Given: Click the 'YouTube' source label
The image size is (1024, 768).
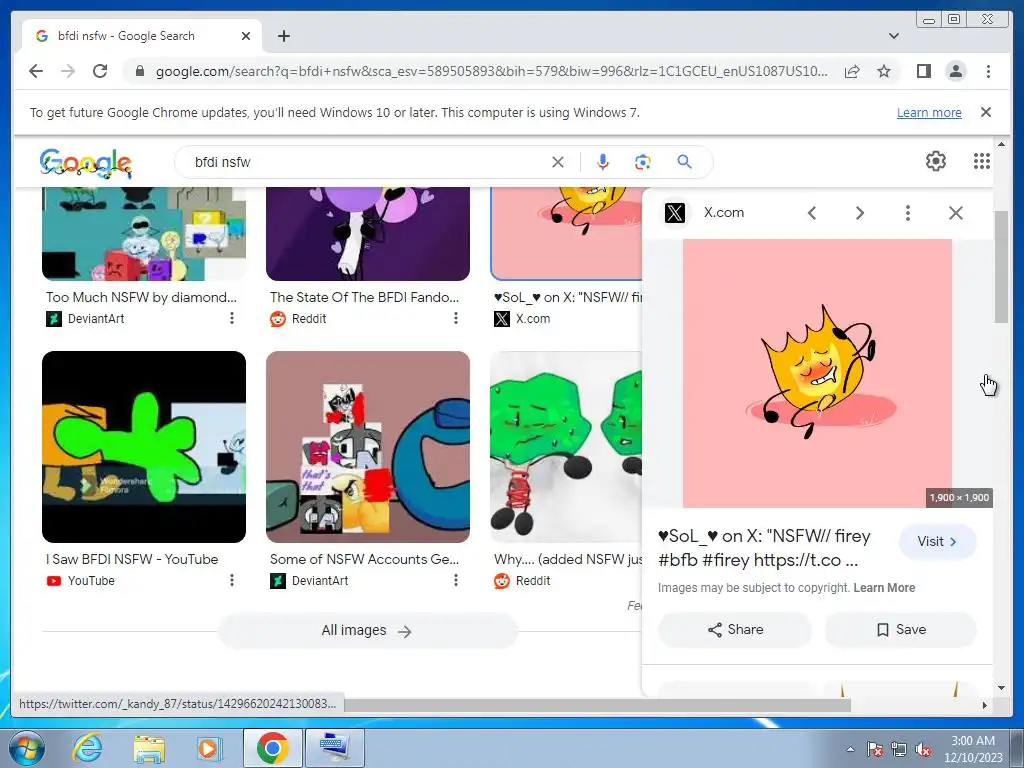Looking at the screenshot, I should pos(91,581).
